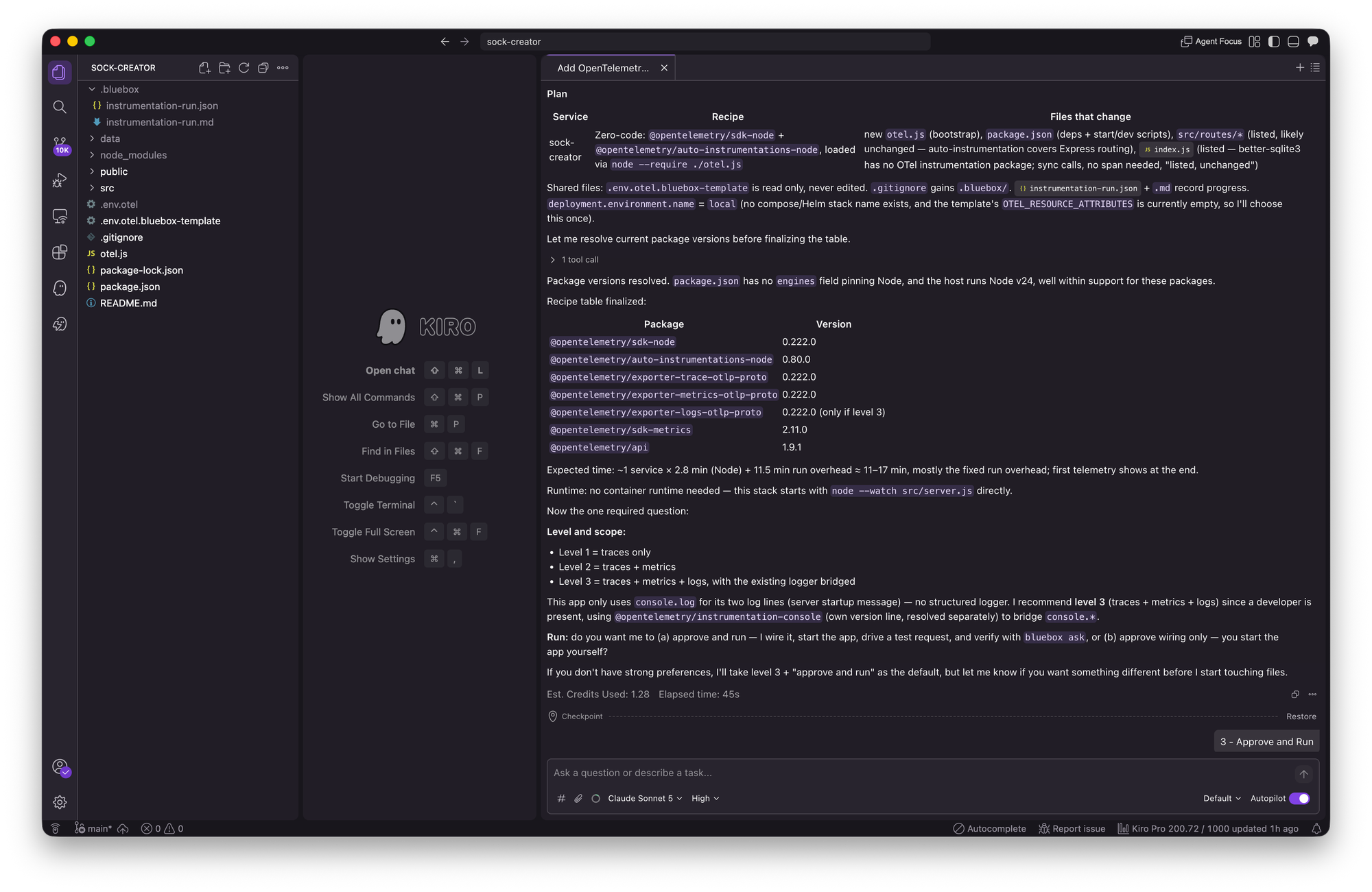
Task: Open Manage settings gear in activity bar
Action: click(60, 802)
